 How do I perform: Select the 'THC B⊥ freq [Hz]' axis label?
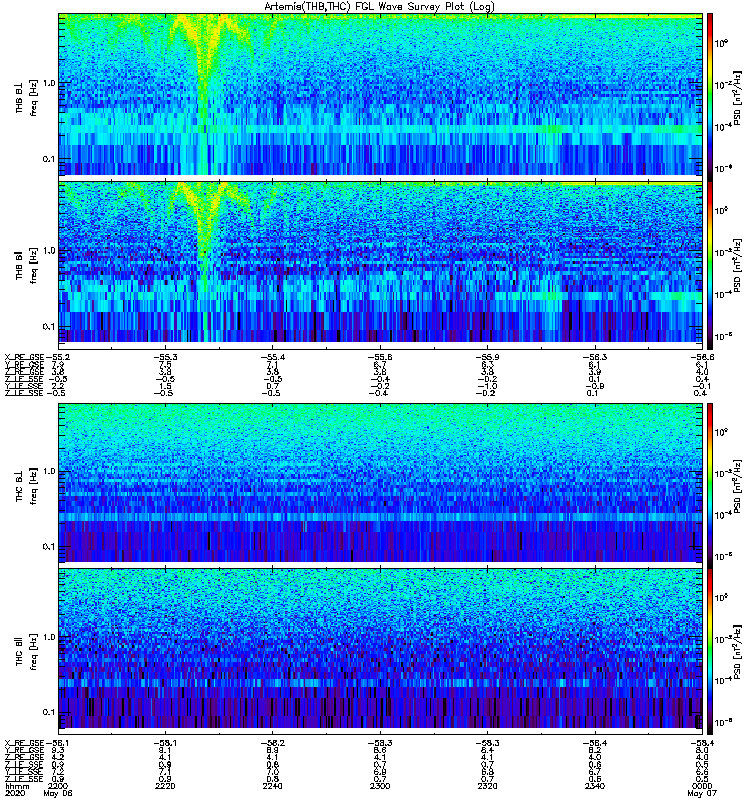[x=26, y=486]
